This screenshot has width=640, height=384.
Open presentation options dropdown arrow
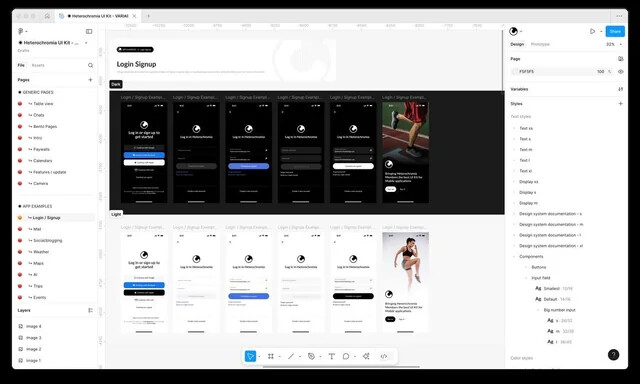601,32
